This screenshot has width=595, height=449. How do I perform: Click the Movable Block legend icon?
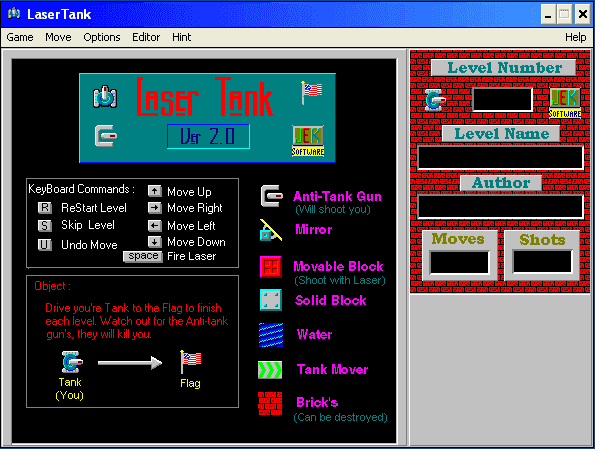pos(271,267)
